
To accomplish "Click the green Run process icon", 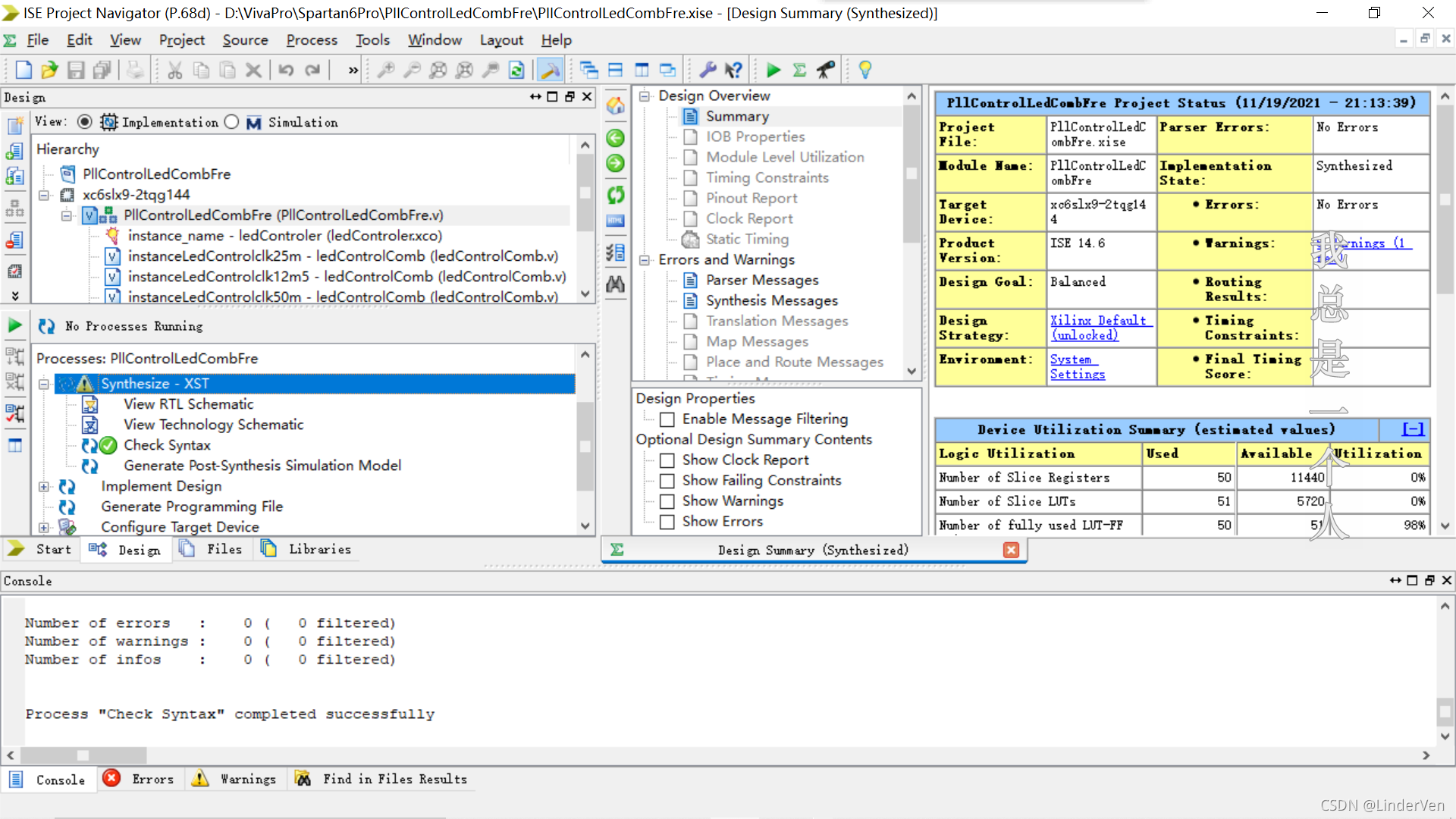I will [x=14, y=326].
